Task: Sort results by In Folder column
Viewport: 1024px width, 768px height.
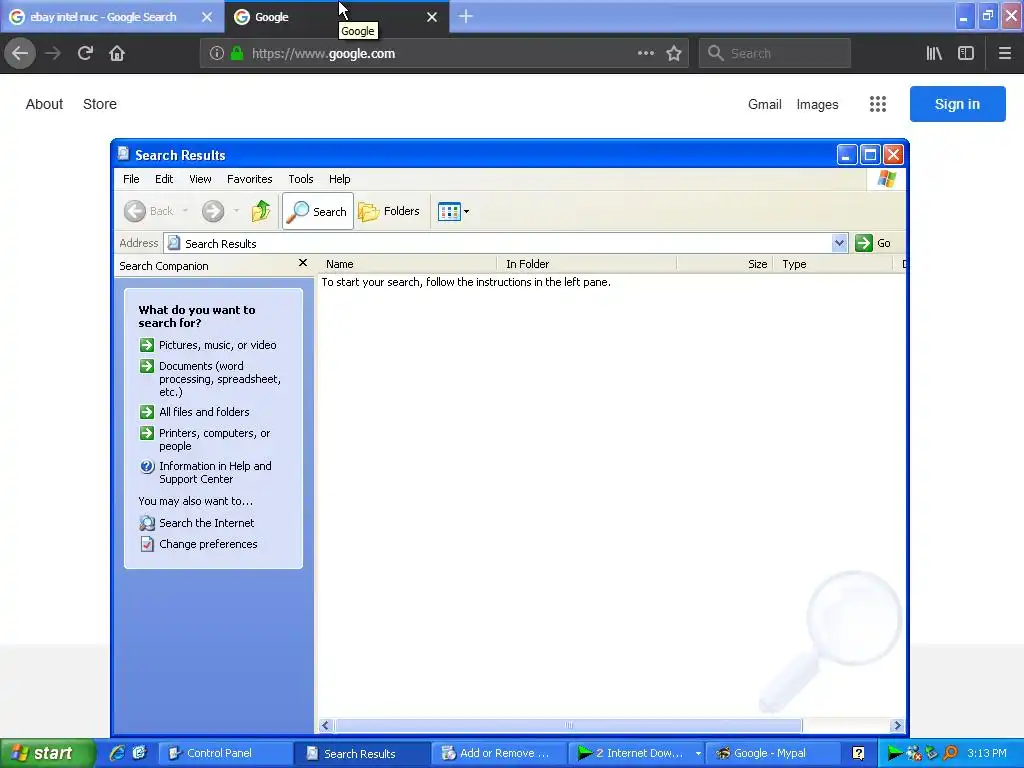Action: 586,264
